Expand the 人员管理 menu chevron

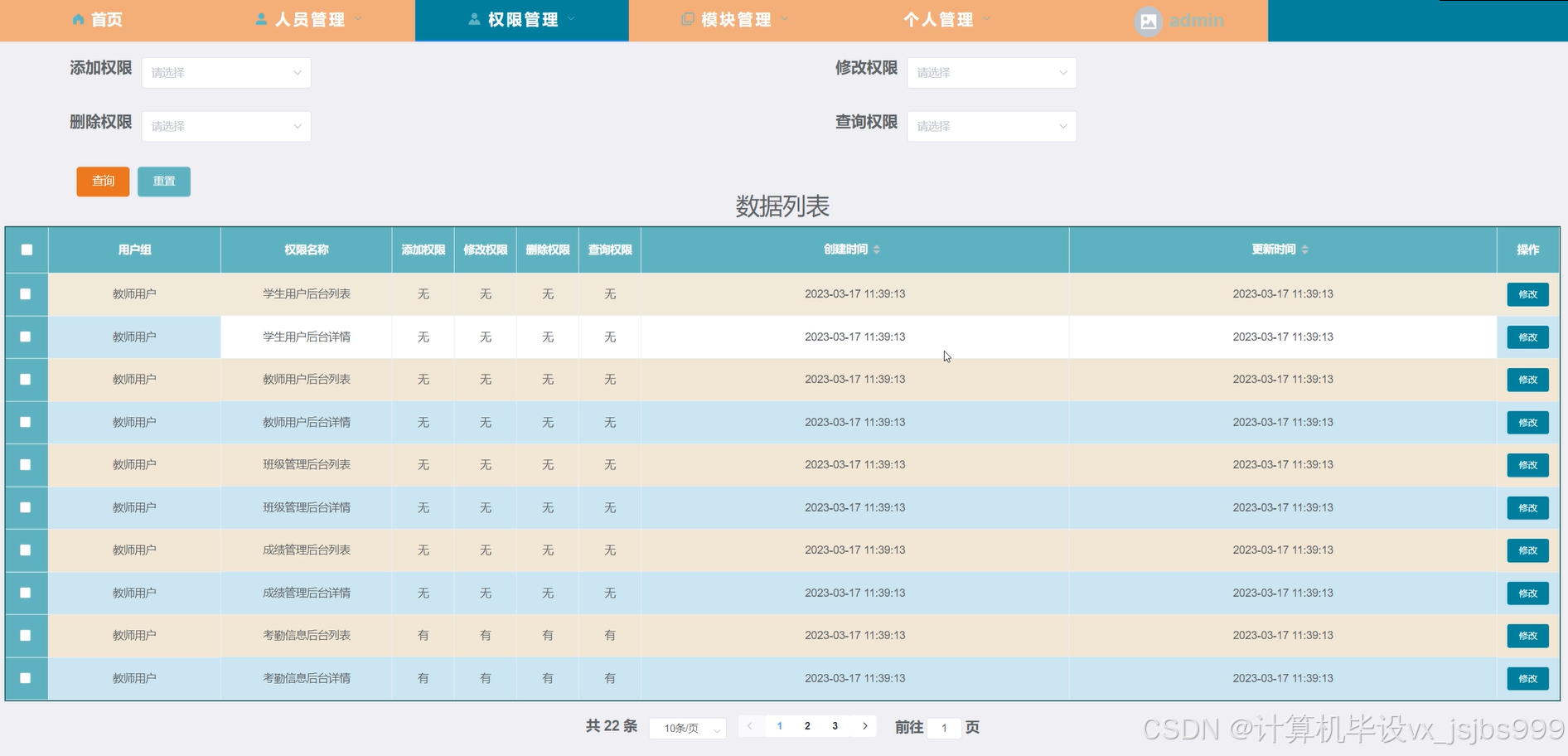click(358, 19)
